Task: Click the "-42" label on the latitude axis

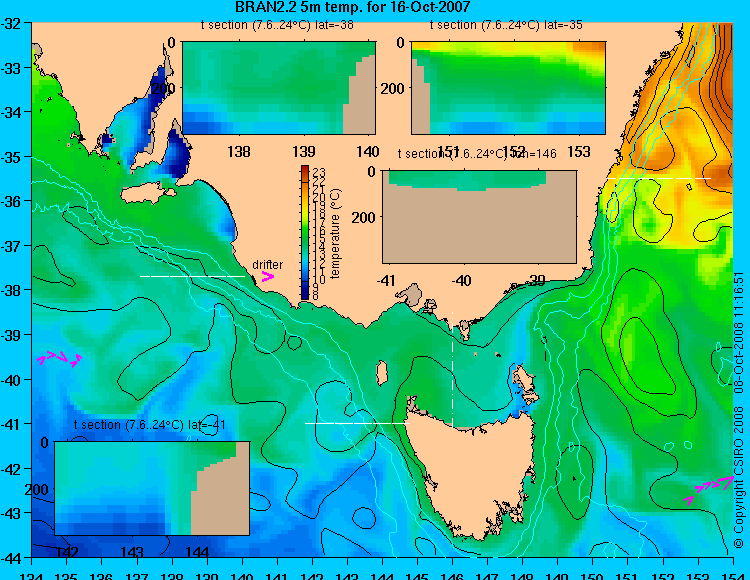Action: pos(11,469)
